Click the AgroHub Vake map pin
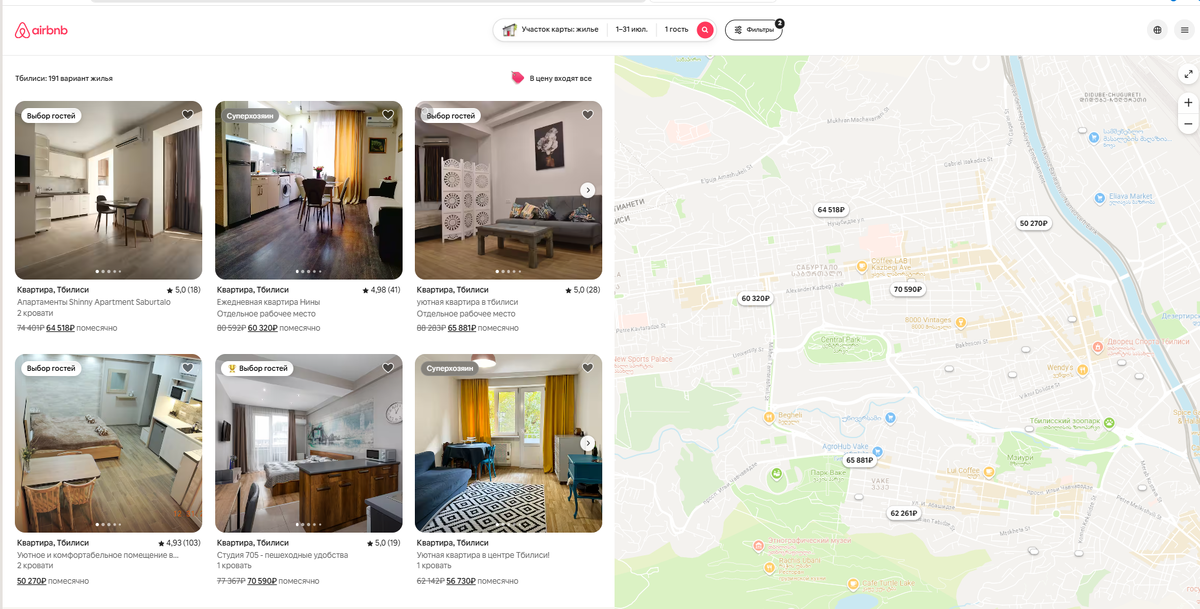Image resolution: width=1200 pixels, height=609 pixels. [877, 451]
